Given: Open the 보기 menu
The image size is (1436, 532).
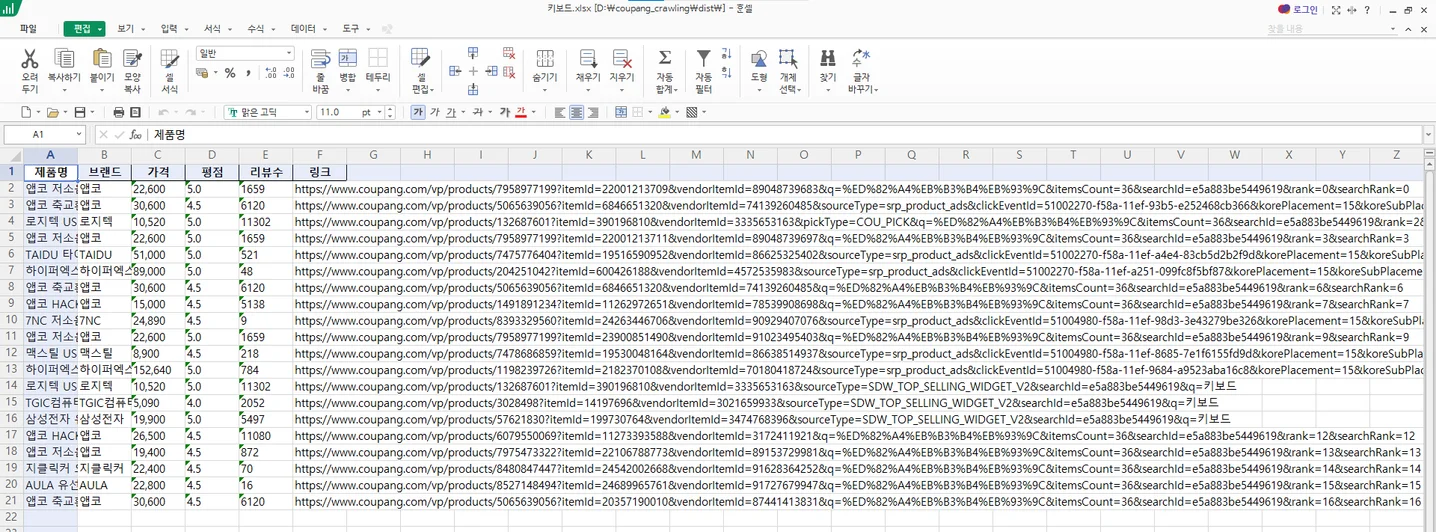Looking at the screenshot, I should tap(125, 29).
